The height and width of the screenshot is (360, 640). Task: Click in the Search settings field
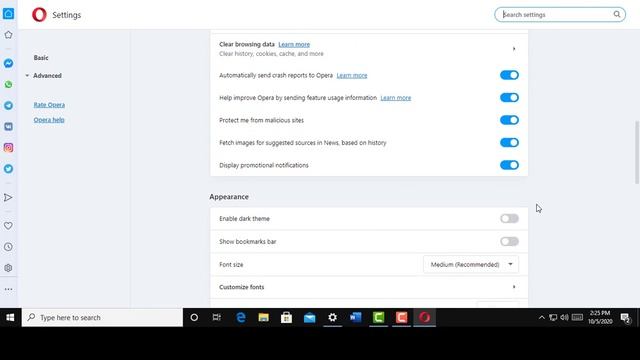point(560,14)
